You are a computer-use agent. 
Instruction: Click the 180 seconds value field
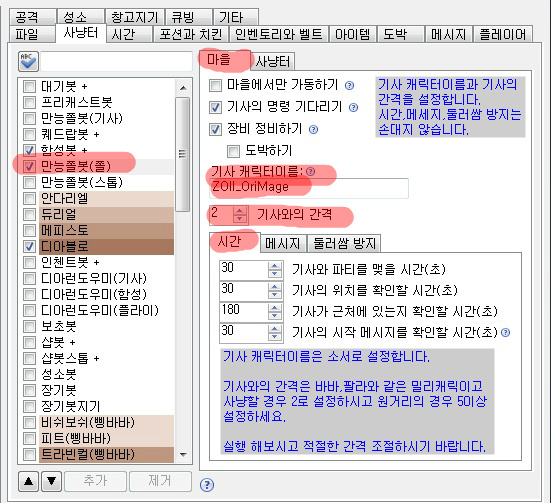click(x=244, y=312)
